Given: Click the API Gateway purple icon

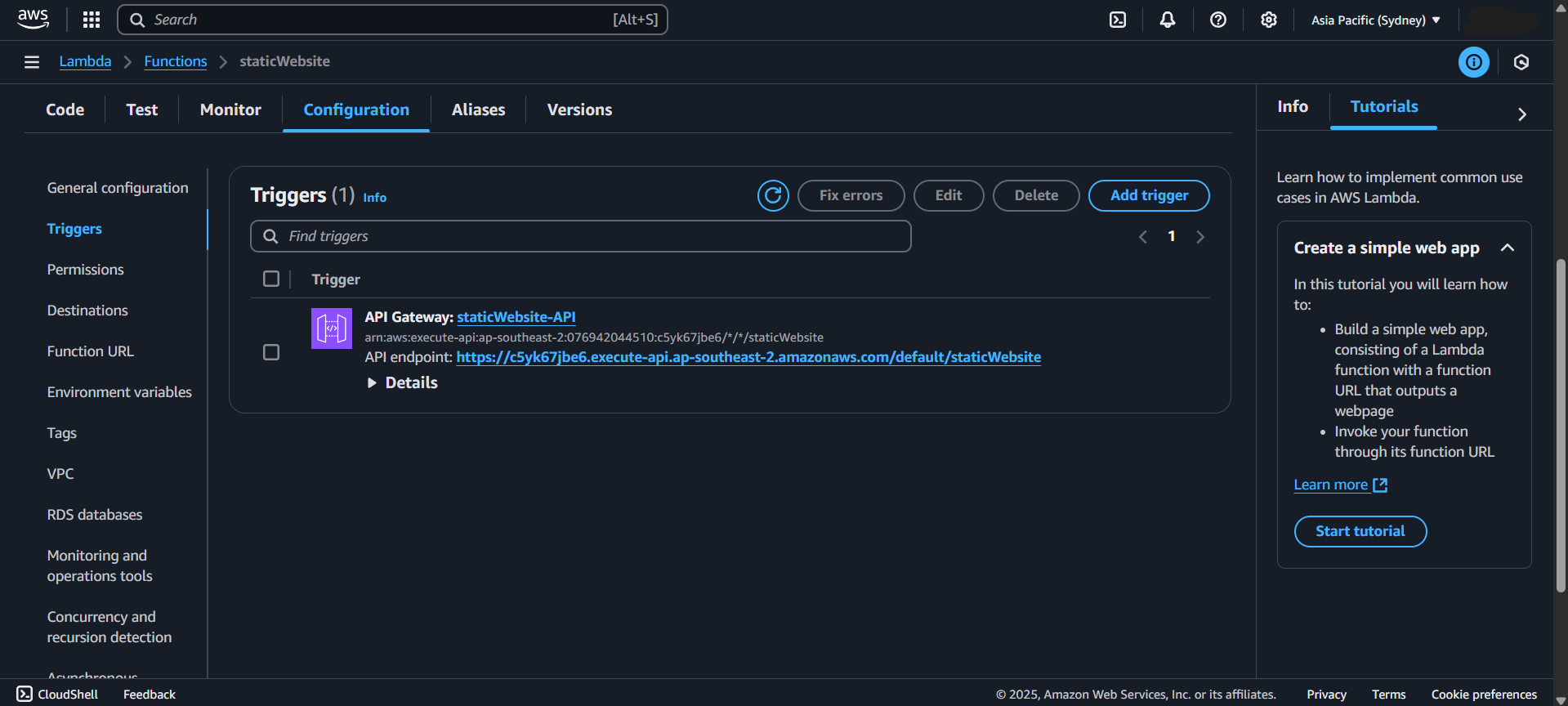Looking at the screenshot, I should tap(332, 328).
